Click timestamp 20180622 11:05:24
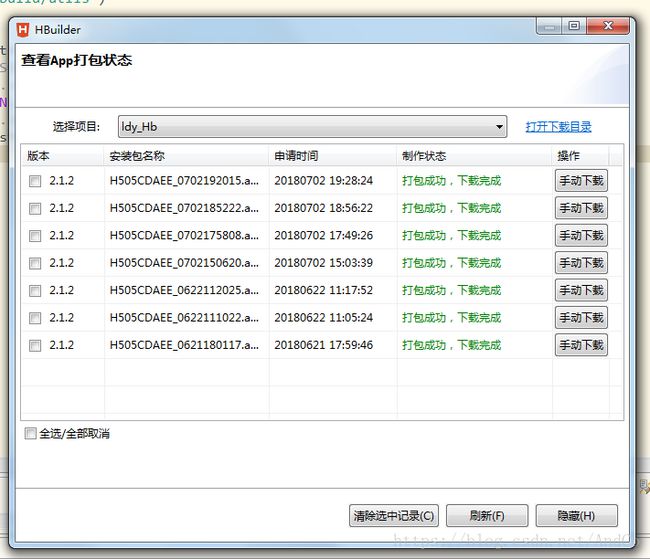650x559 pixels. click(323, 317)
